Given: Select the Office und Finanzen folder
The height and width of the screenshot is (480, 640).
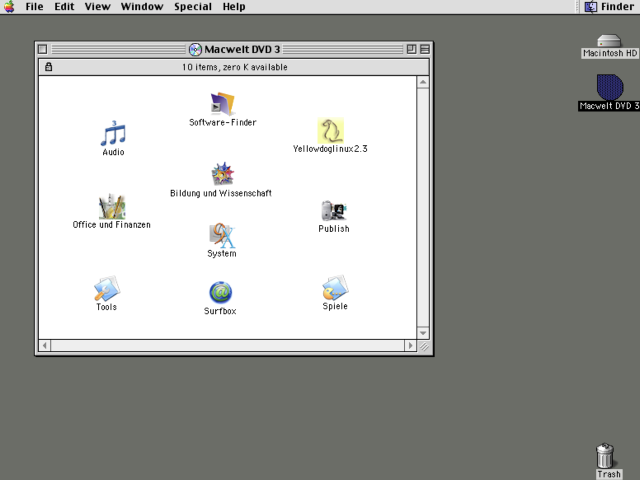Looking at the screenshot, I should tap(112, 207).
